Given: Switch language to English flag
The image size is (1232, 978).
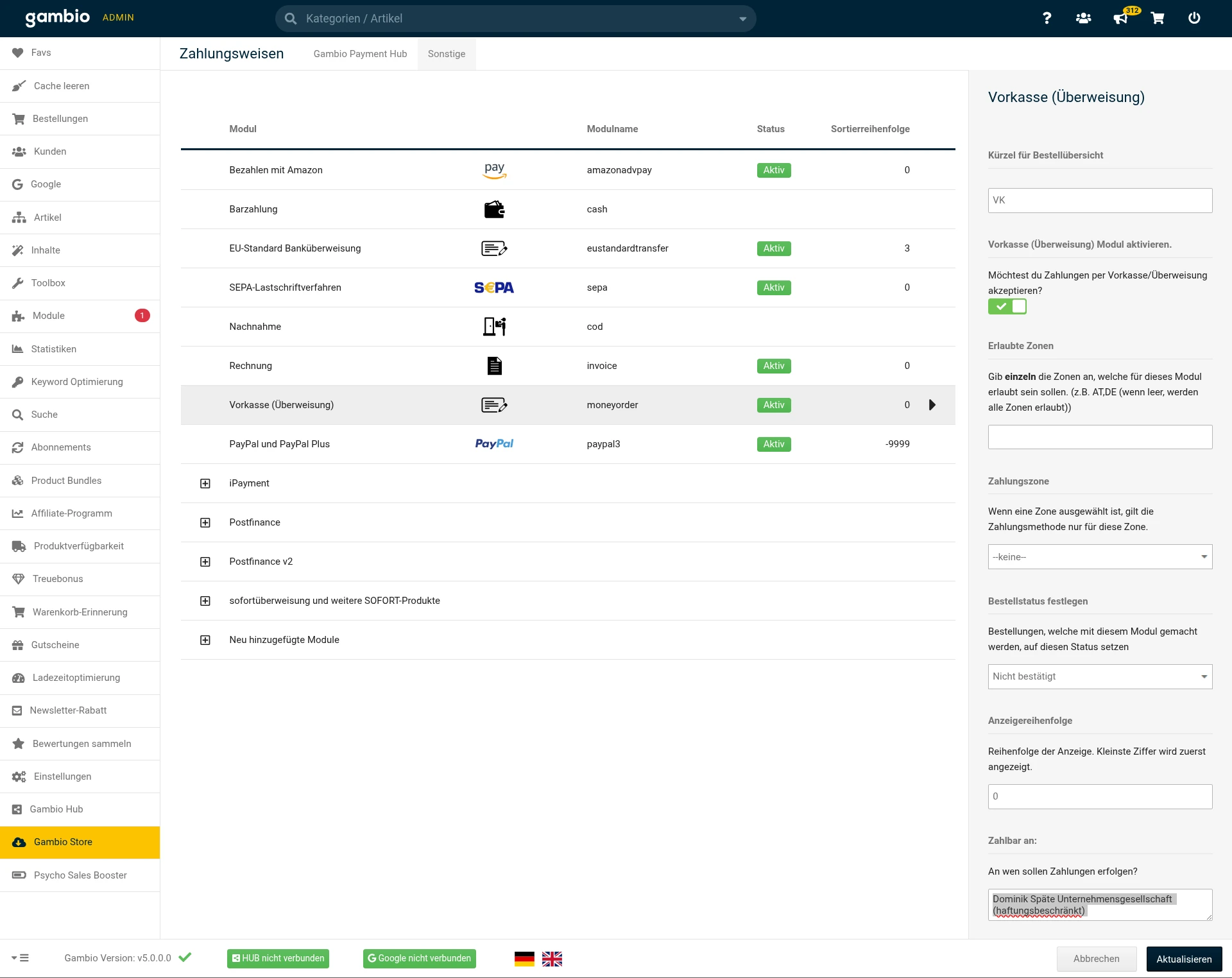Looking at the screenshot, I should tap(552, 959).
